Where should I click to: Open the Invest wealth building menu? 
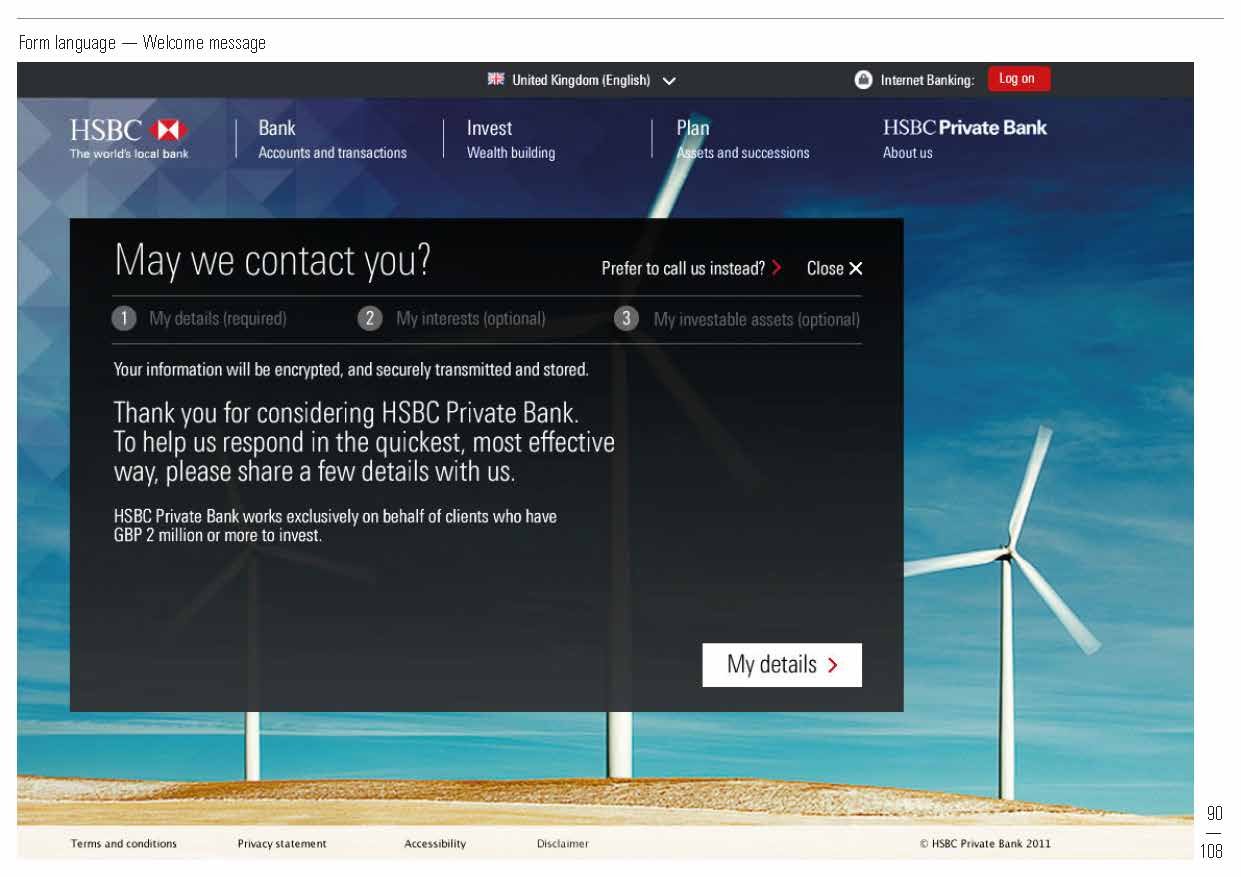[510, 139]
